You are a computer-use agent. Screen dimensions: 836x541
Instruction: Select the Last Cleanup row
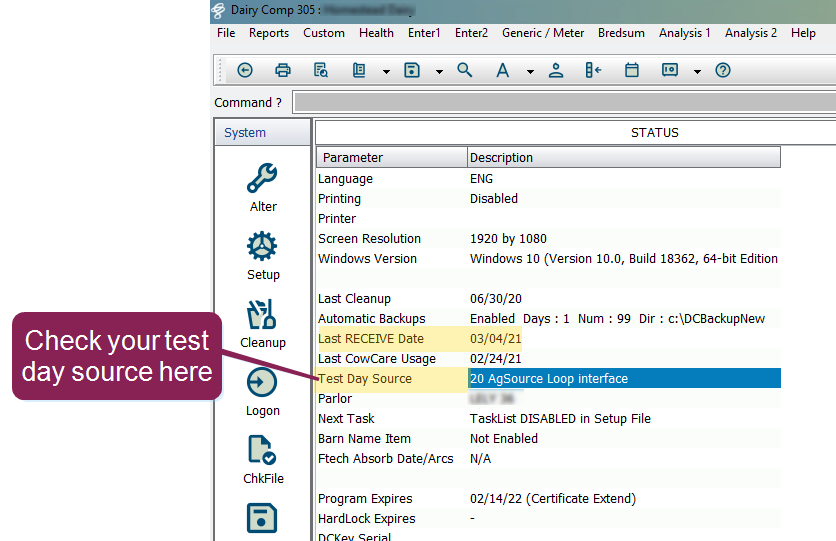(x=549, y=299)
